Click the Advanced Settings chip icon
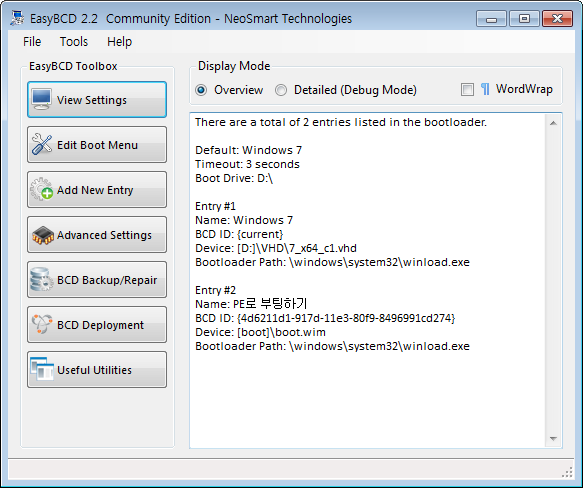 point(42,235)
